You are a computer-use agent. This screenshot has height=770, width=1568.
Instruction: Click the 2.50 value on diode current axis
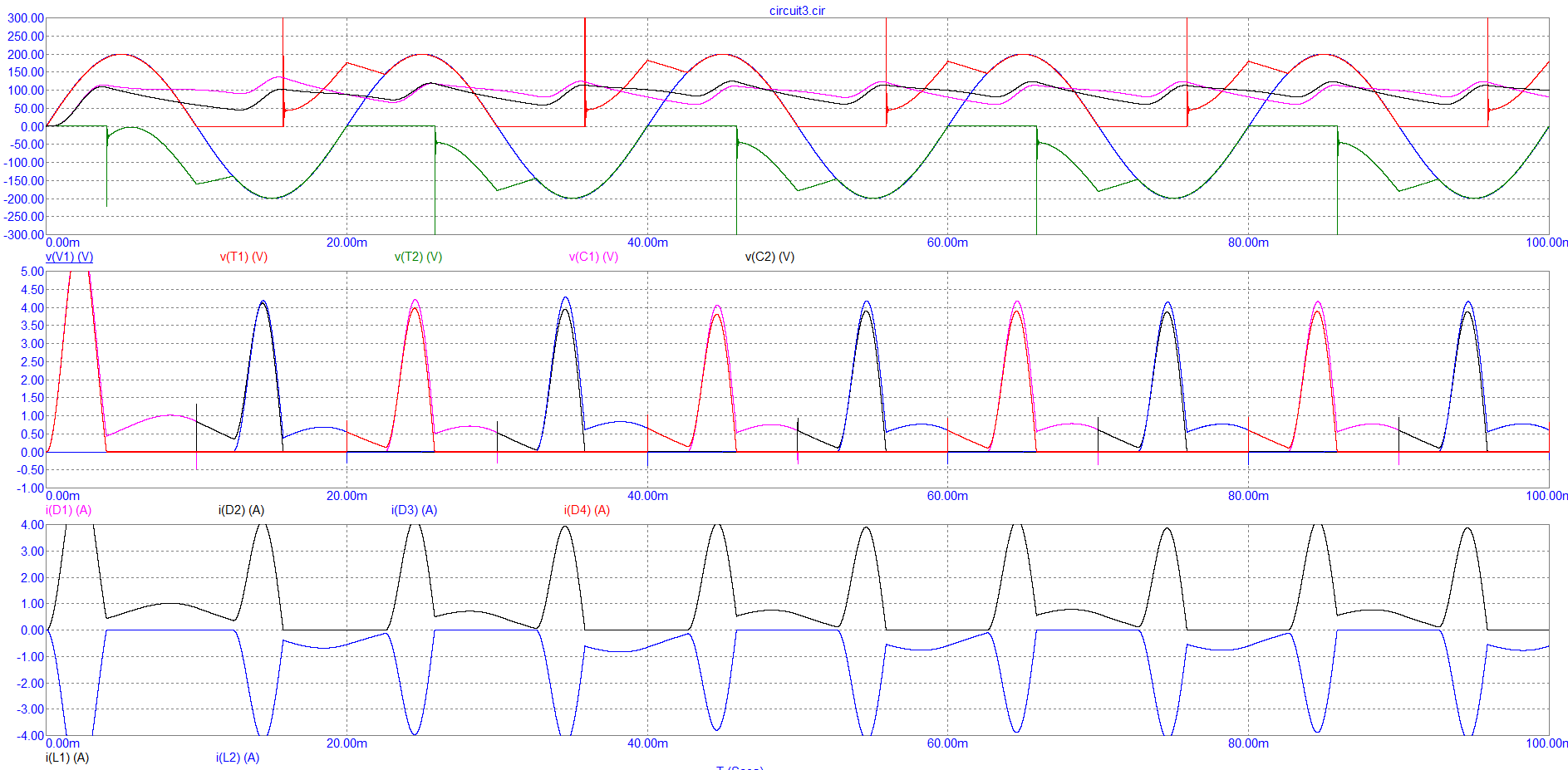(32, 362)
